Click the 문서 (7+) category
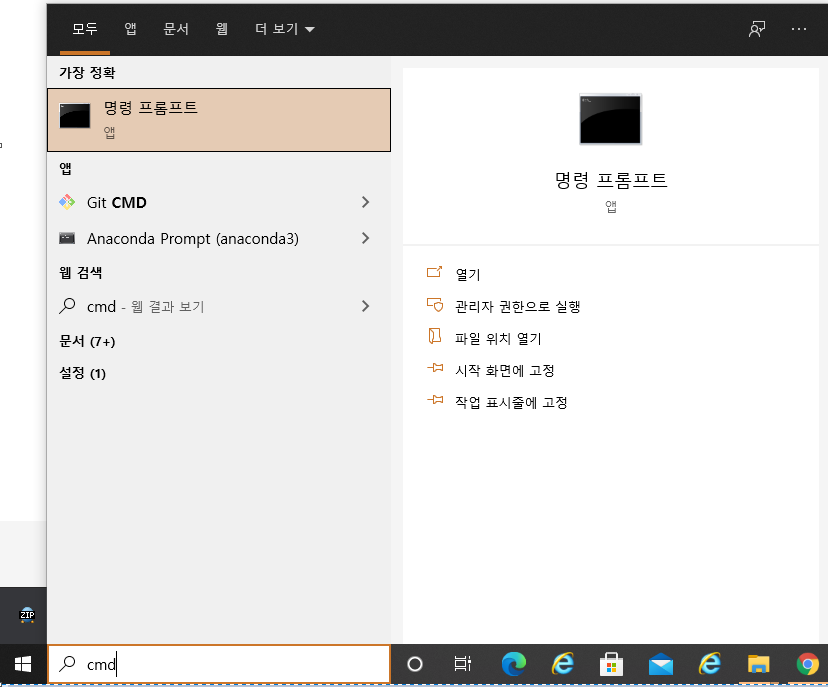828x687 pixels. pos(87,342)
